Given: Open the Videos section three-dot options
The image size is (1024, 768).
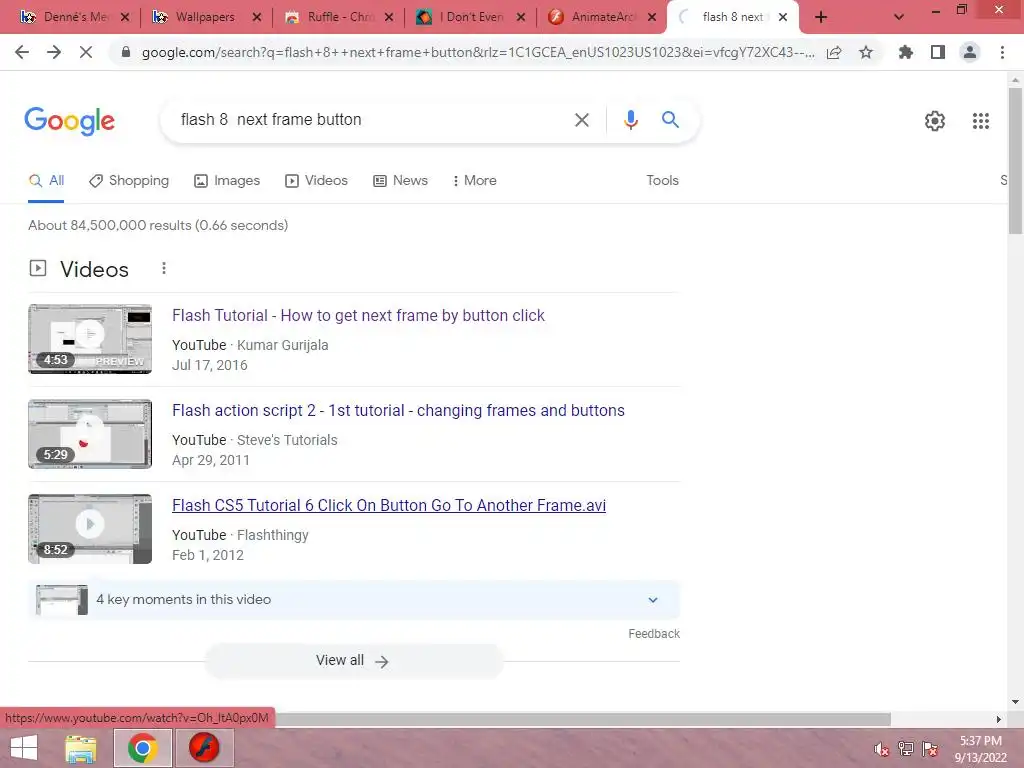Looking at the screenshot, I should pos(164,268).
